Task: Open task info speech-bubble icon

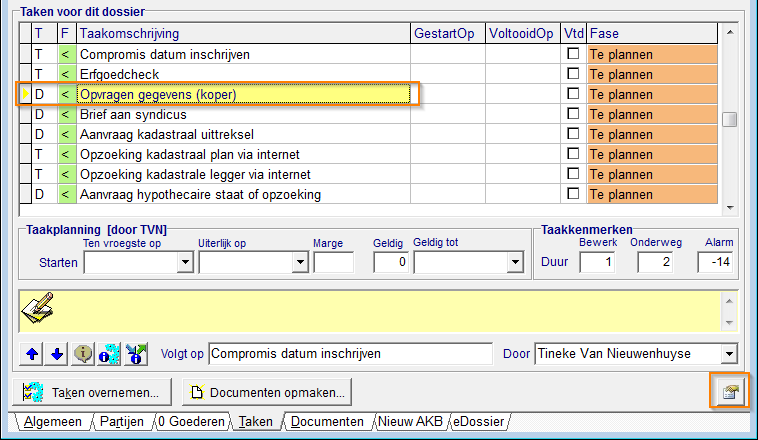Action: coord(83,354)
